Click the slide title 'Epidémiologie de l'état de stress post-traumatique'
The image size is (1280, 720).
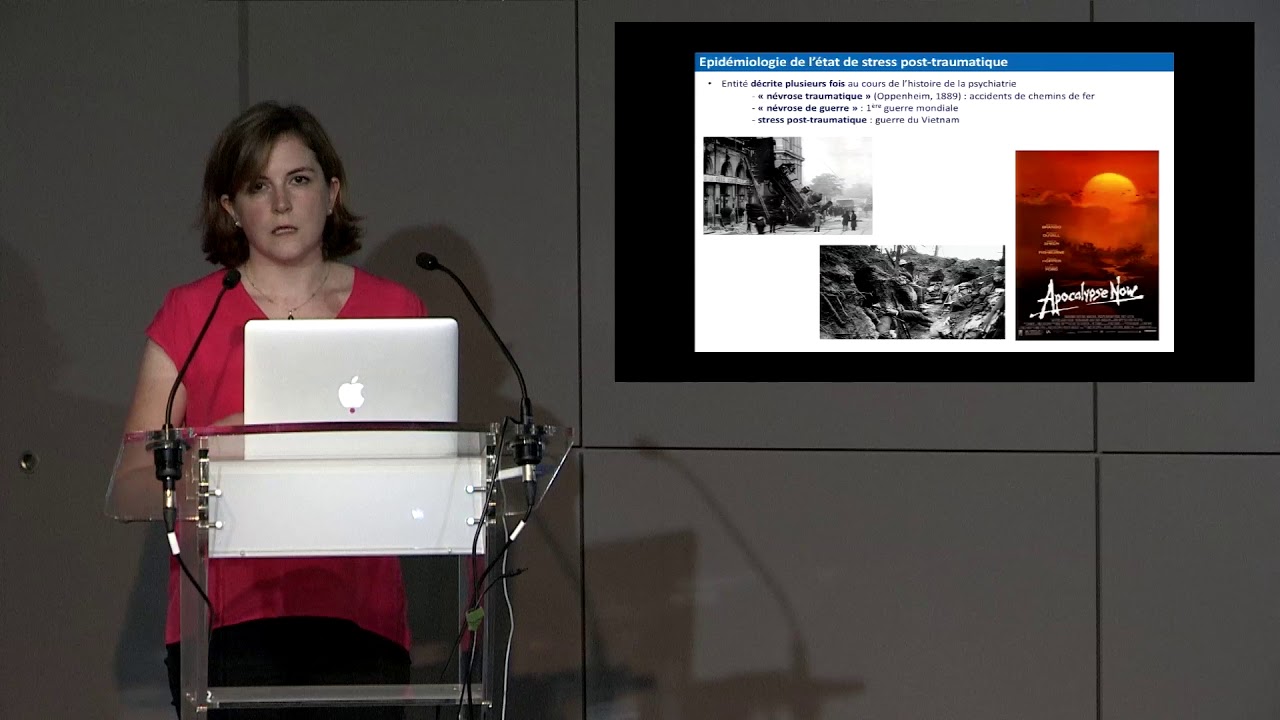(x=853, y=62)
